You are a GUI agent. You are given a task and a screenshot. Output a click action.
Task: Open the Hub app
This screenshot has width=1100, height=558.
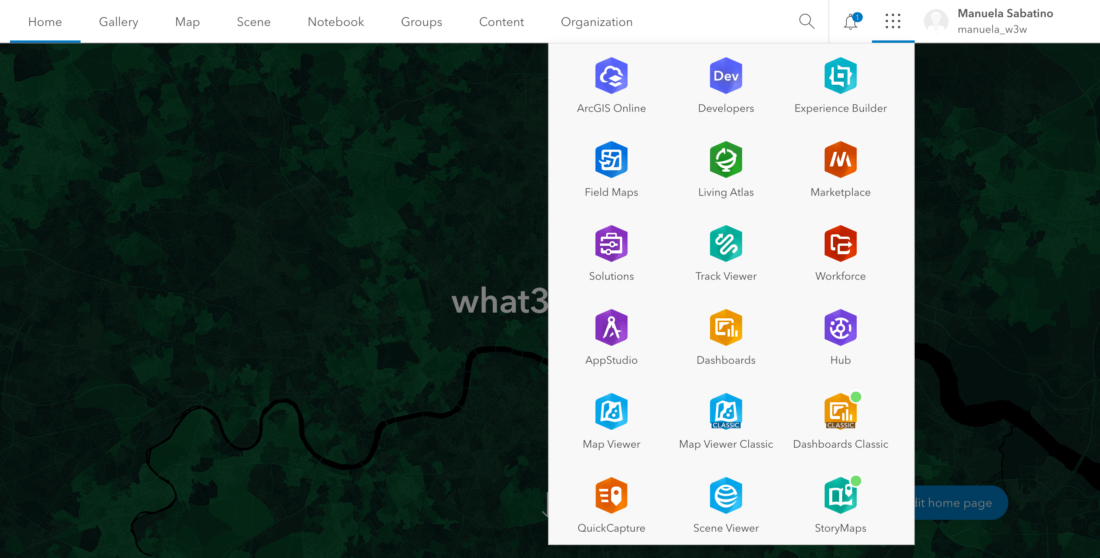click(840, 338)
